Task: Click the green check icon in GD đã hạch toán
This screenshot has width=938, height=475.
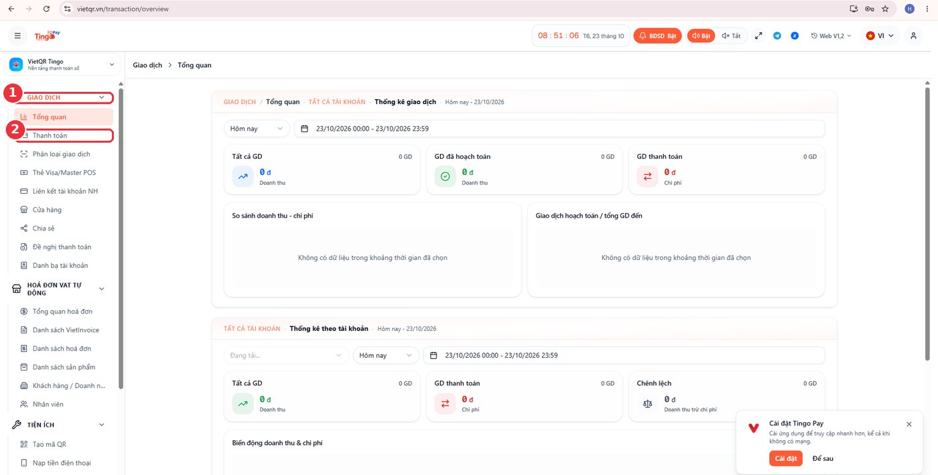Action: 445,176
